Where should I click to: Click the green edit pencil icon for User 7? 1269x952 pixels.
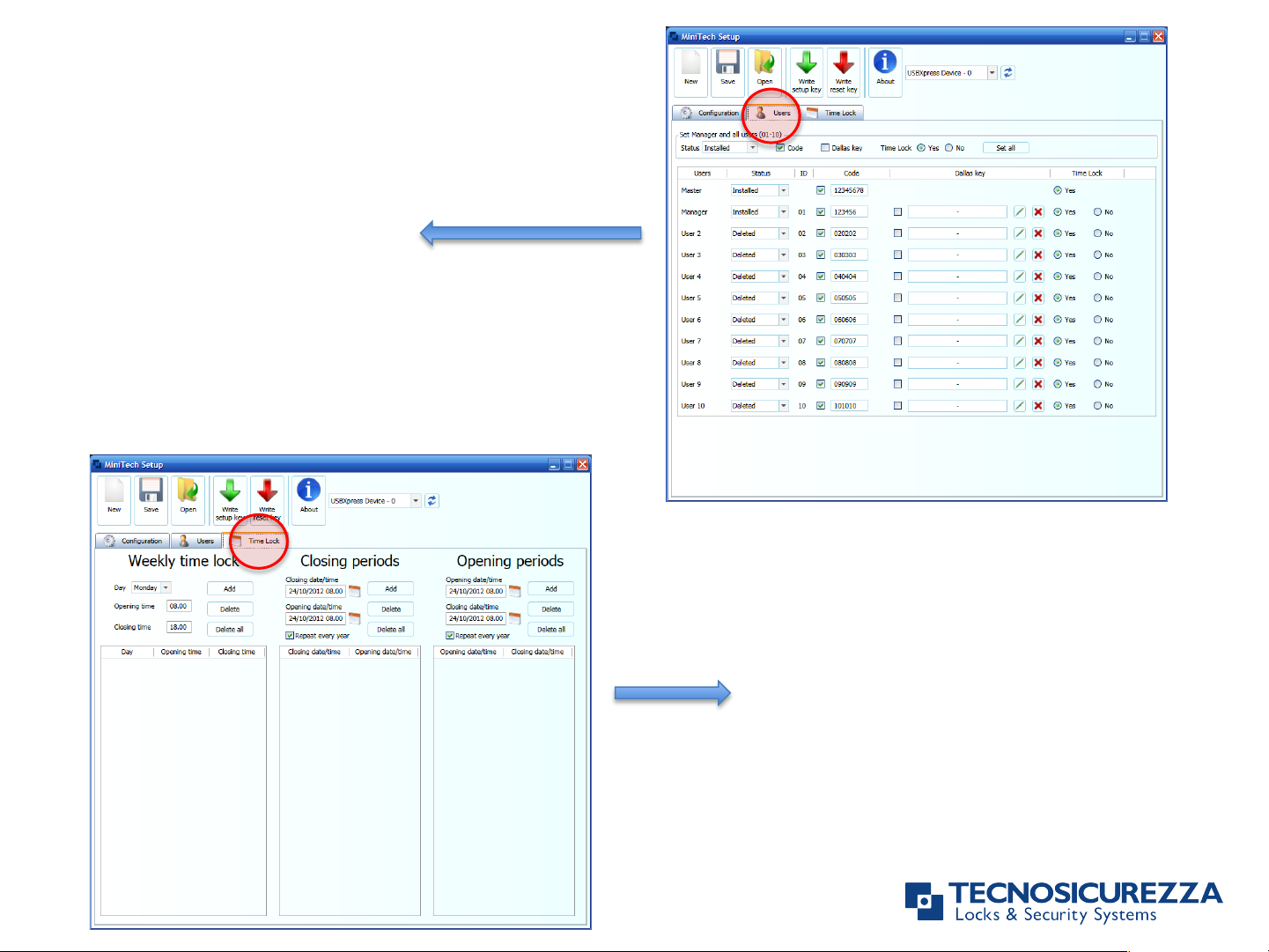point(1019,342)
